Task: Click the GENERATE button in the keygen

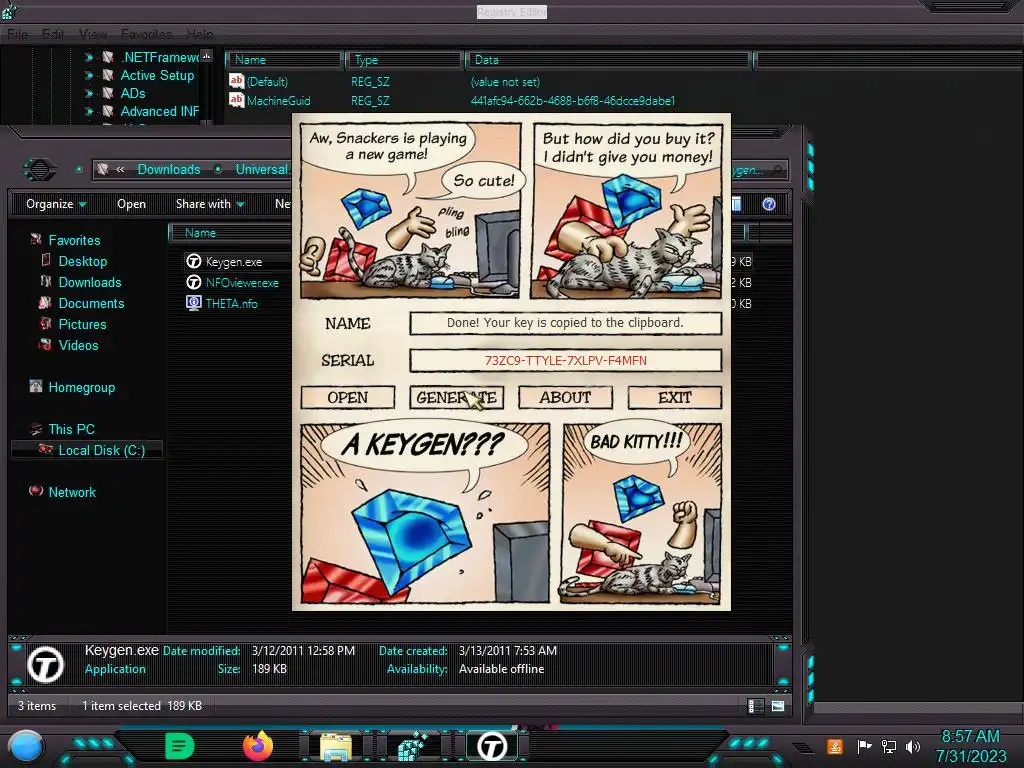Action: [x=456, y=397]
